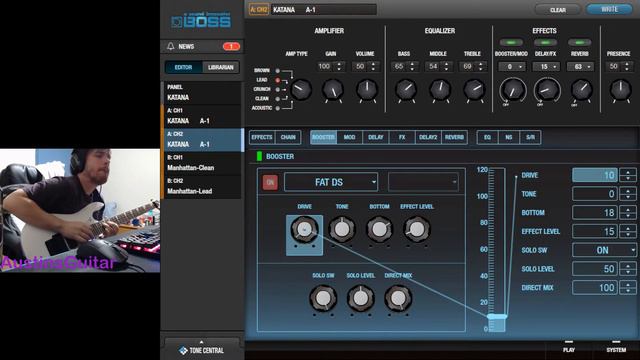Screen dimensions: 640x360
Task: Open the FX effect tab
Action: point(402,138)
